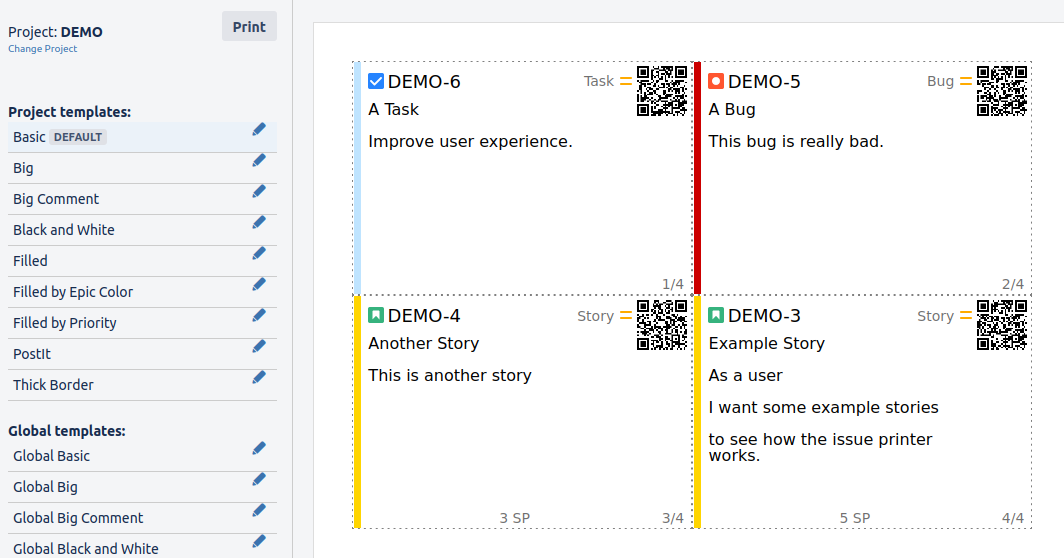Select the PostIt template

[32, 354]
